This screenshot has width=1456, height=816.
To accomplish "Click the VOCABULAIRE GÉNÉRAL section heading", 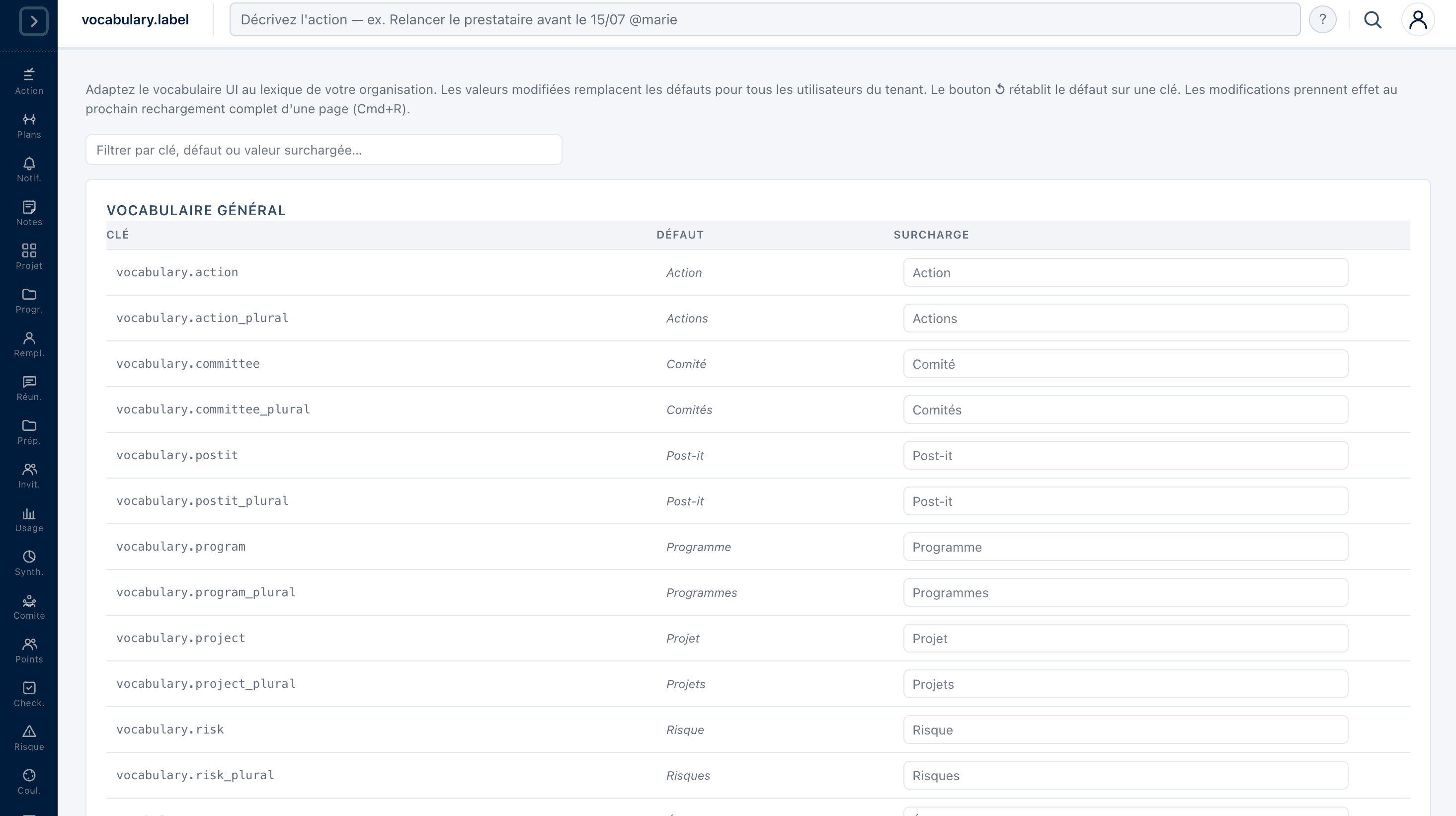I will click(x=196, y=210).
